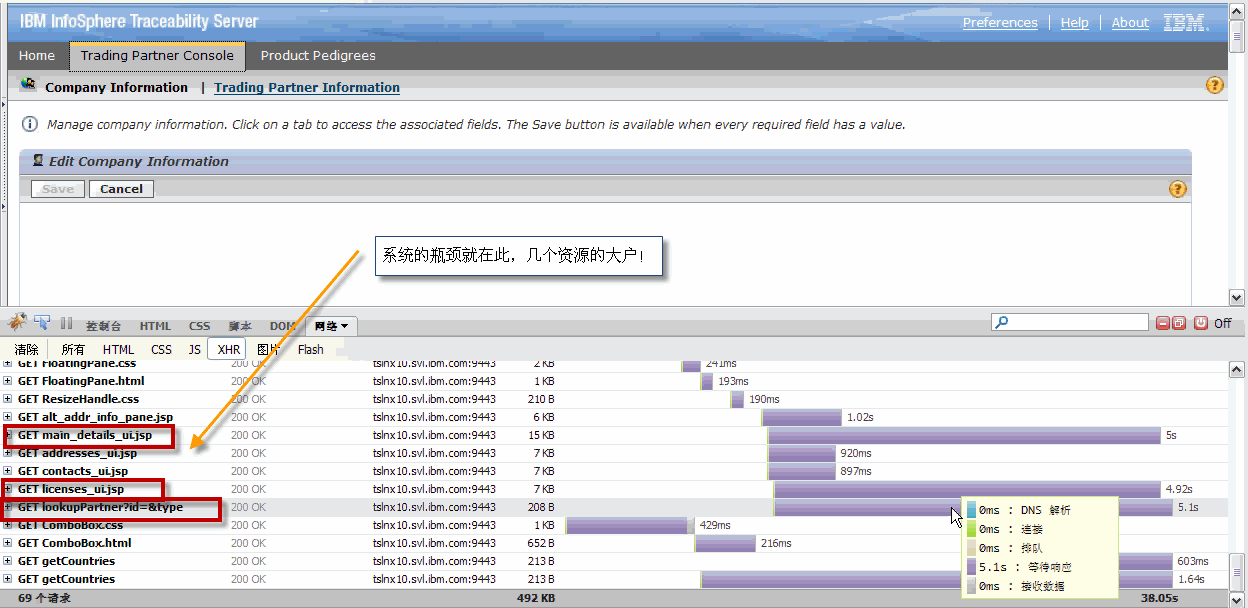1248x608 pixels.
Task: Show all requests with 所有 filter
Action: point(73,349)
